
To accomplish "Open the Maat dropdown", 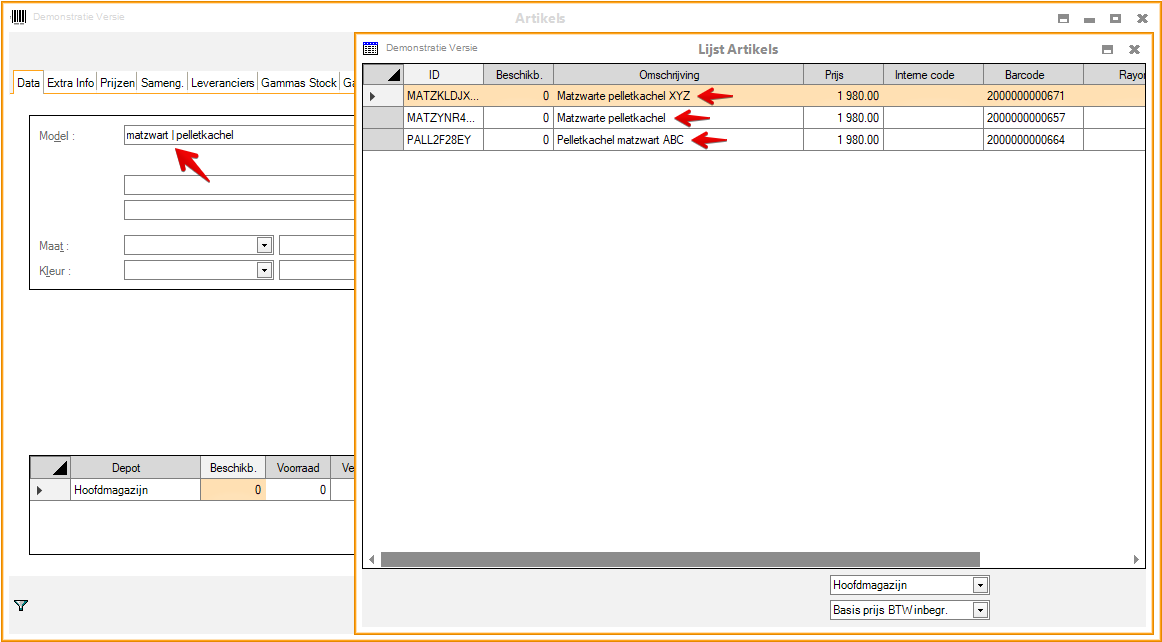I will coord(265,245).
